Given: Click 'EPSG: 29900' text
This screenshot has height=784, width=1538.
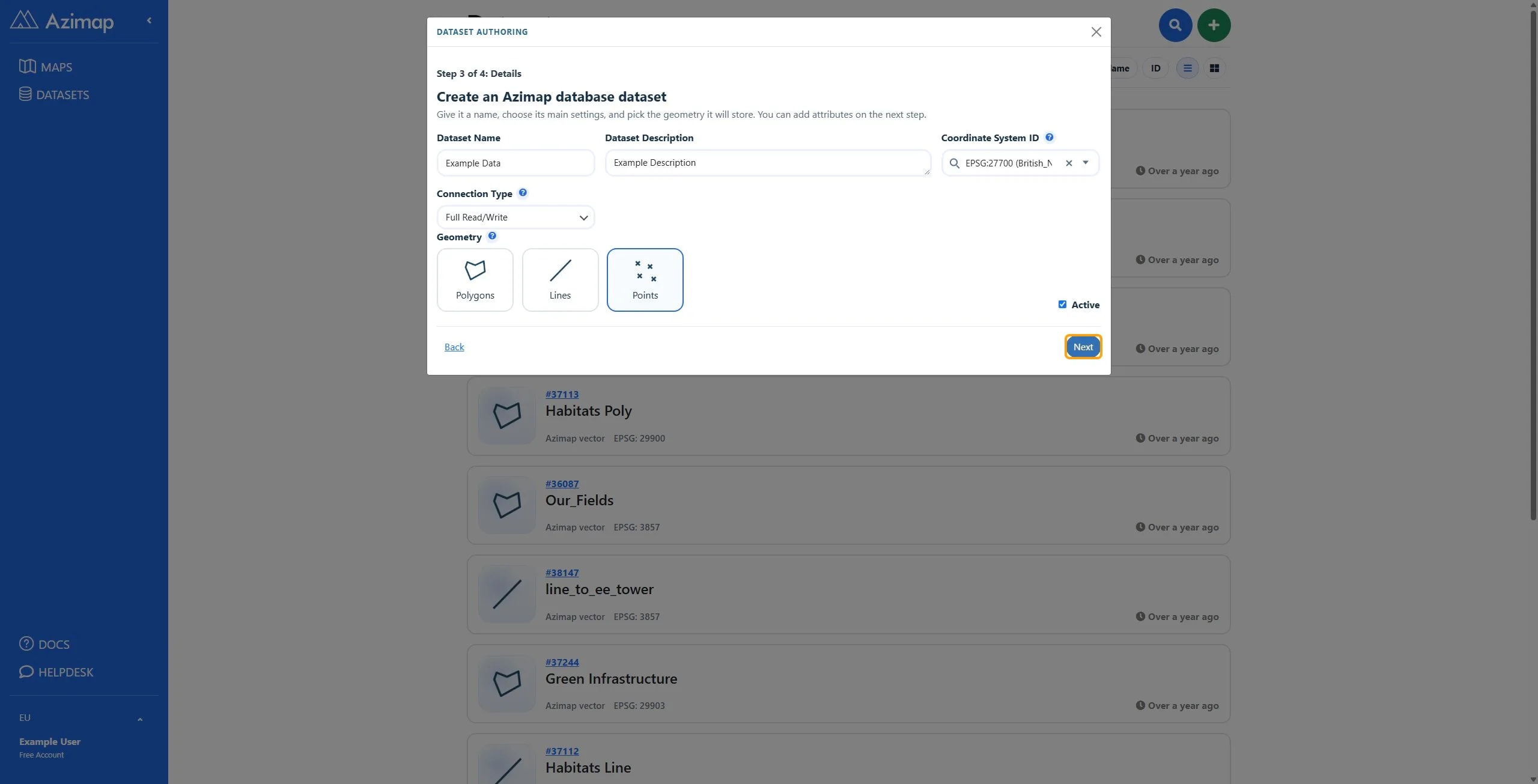Looking at the screenshot, I should pyautogui.click(x=639, y=438).
